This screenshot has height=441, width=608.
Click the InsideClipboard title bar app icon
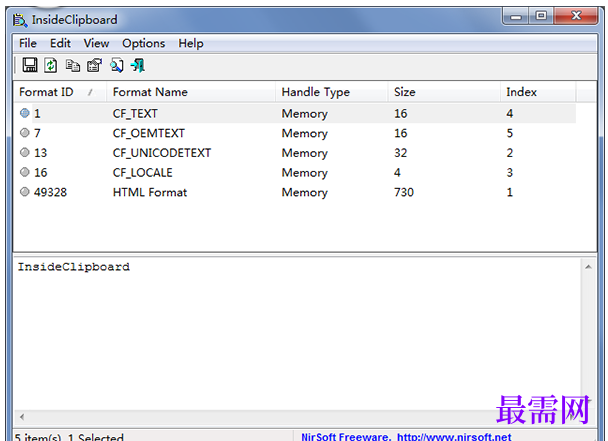pyautogui.click(x=20, y=20)
